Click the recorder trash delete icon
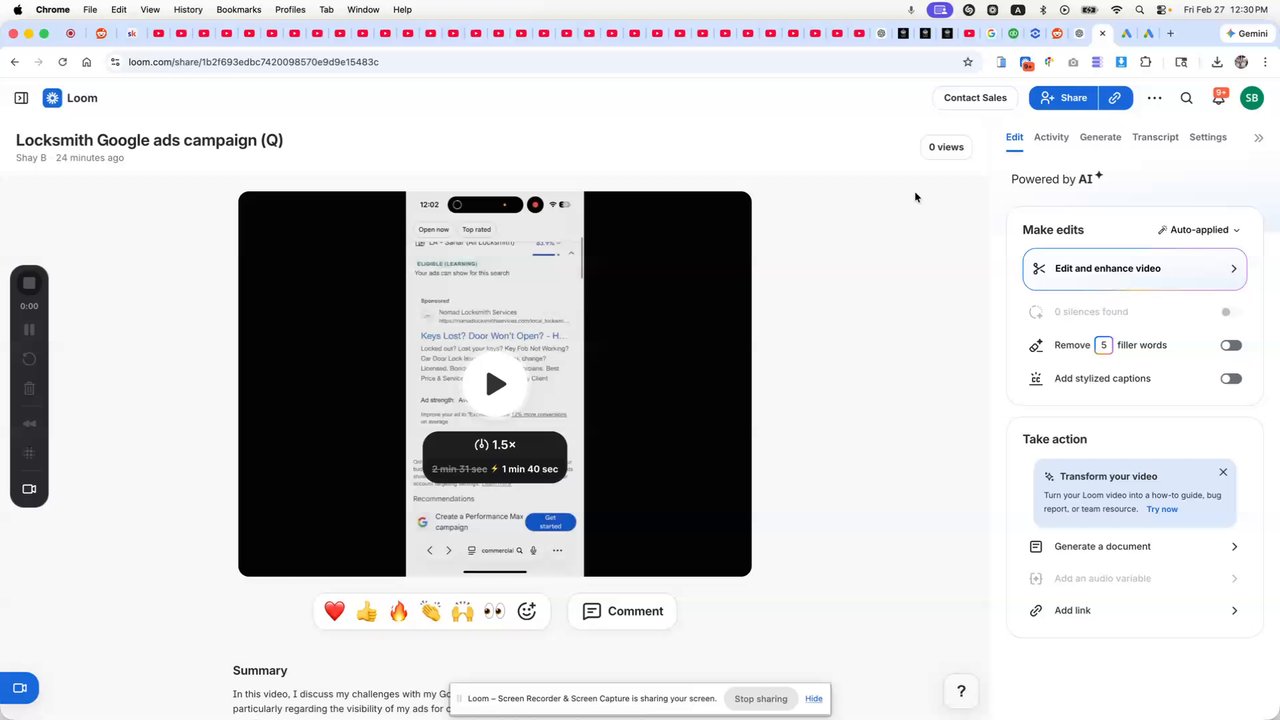1280x720 pixels. click(x=29, y=389)
